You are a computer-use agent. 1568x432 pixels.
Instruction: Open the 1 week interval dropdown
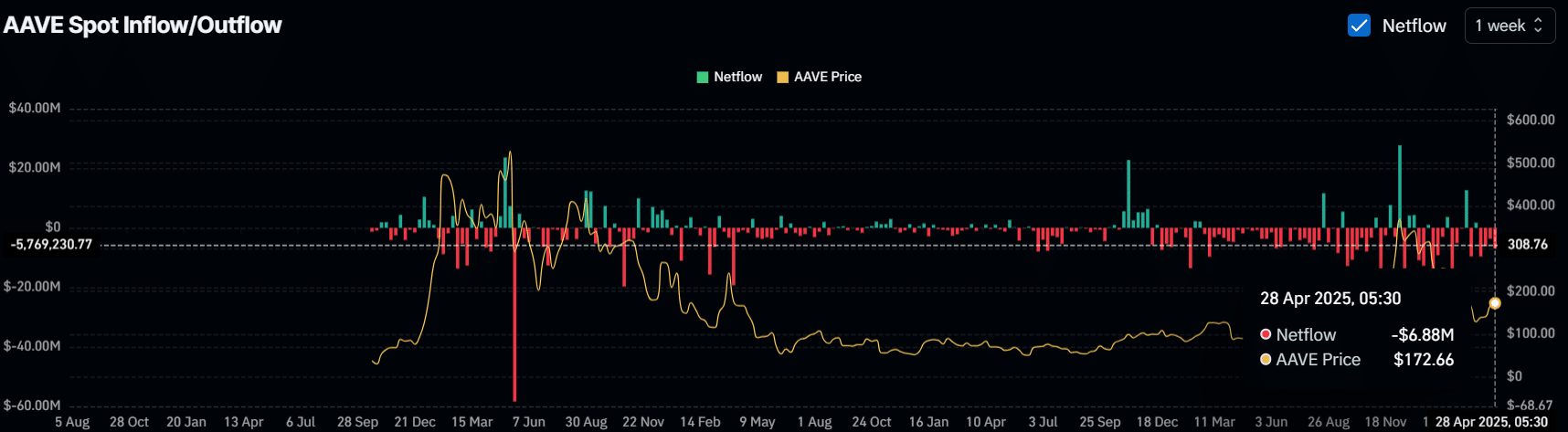[x=1510, y=26]
